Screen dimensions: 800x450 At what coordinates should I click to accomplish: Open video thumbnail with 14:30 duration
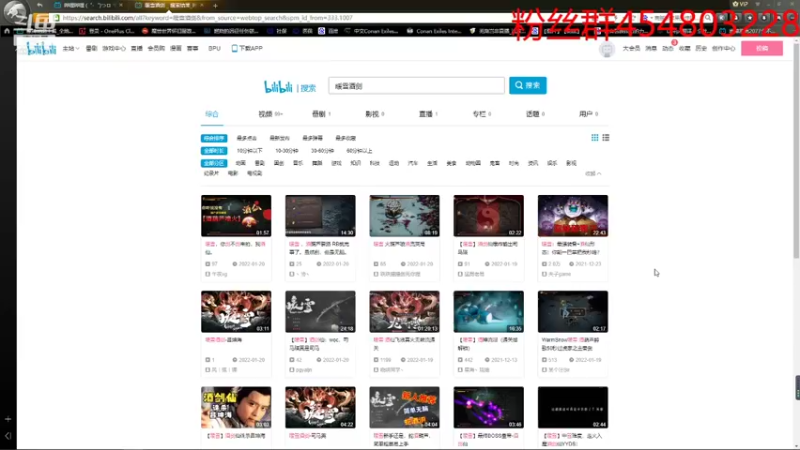coord(320,216)
